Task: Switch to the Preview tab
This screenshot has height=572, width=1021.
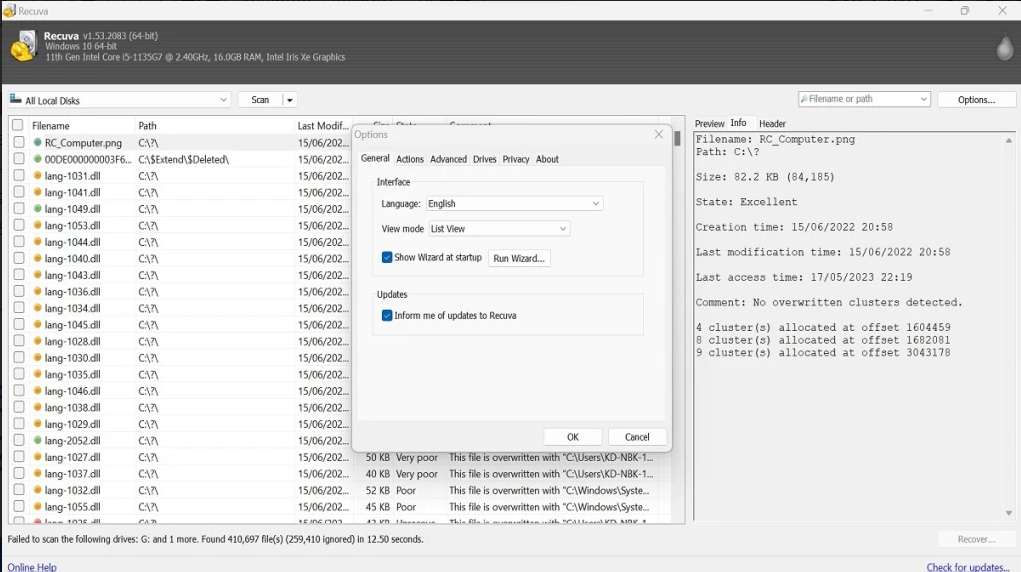Action: click(709, 123)
